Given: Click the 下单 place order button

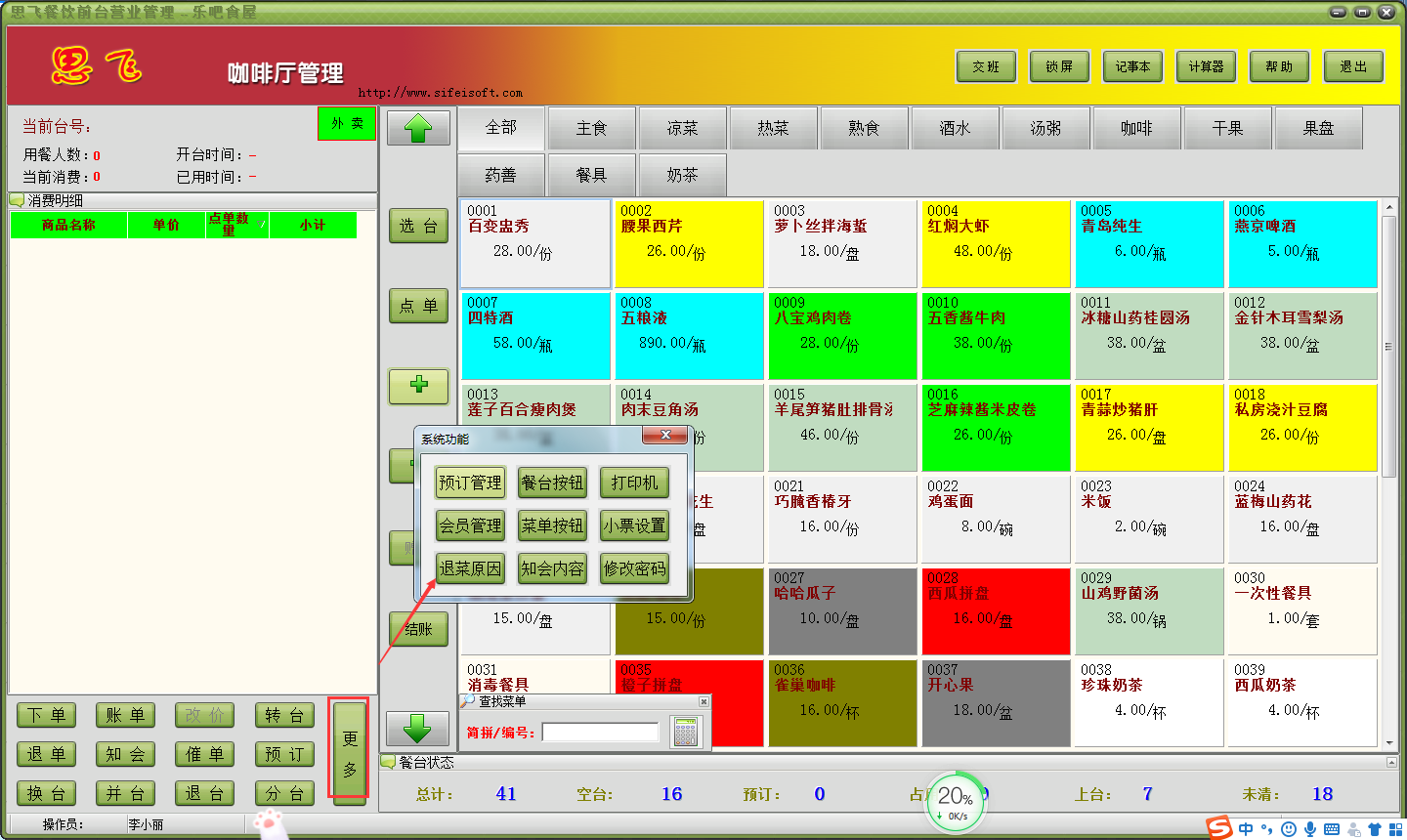Looking at the screenshot, I should click(46, 715).
